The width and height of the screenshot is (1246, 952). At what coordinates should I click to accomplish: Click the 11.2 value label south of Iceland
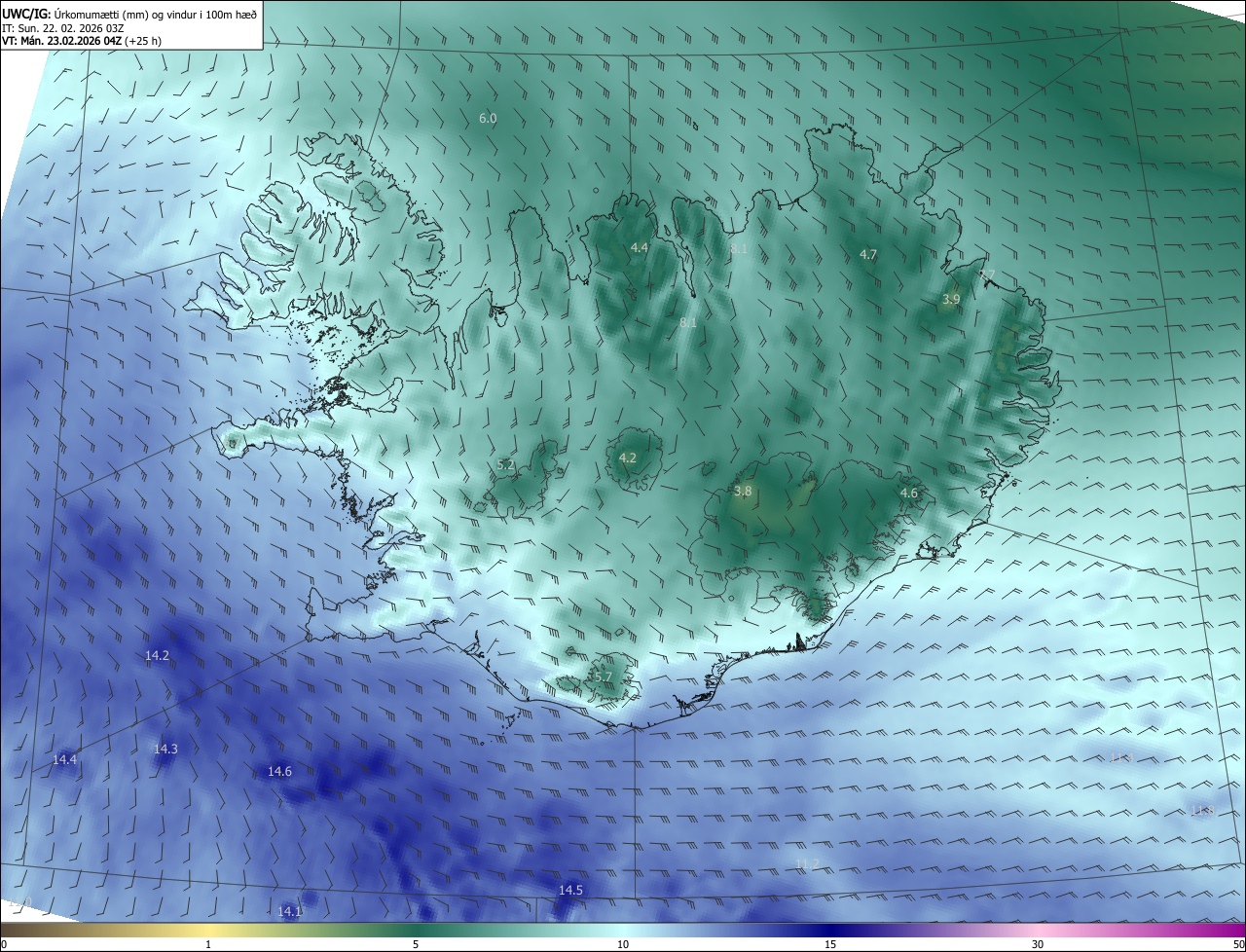(807, 864)
